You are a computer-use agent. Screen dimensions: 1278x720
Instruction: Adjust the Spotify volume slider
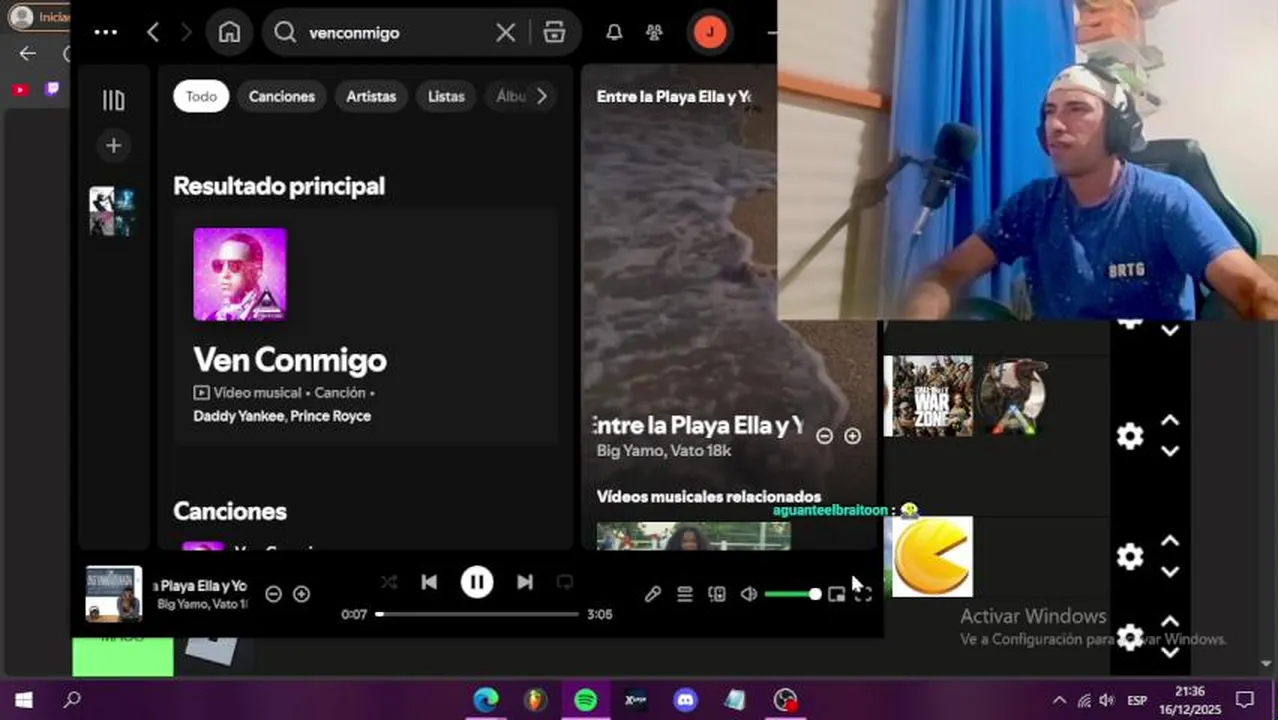tap(792, 594)
